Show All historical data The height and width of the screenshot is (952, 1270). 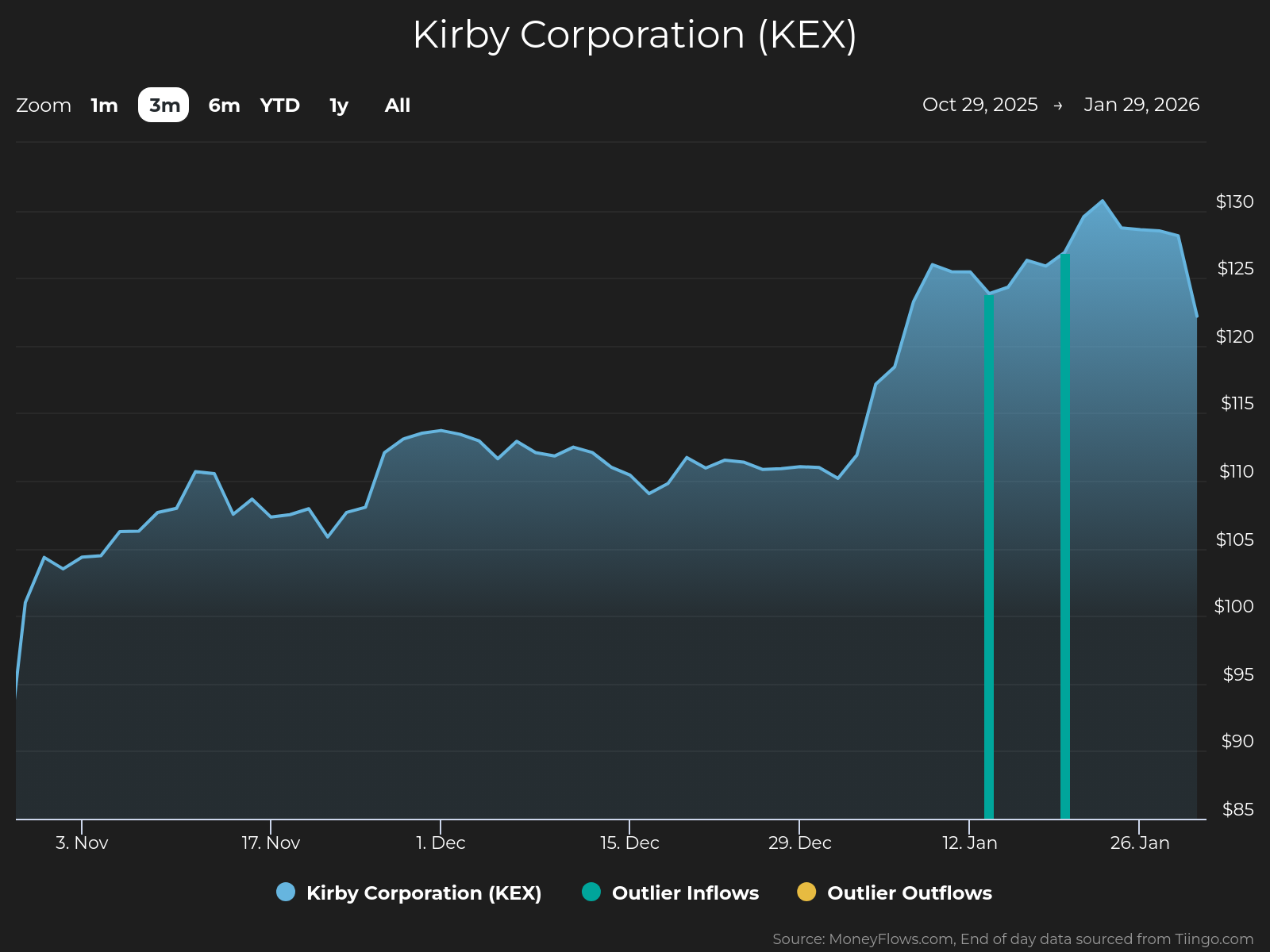[398, 106]
